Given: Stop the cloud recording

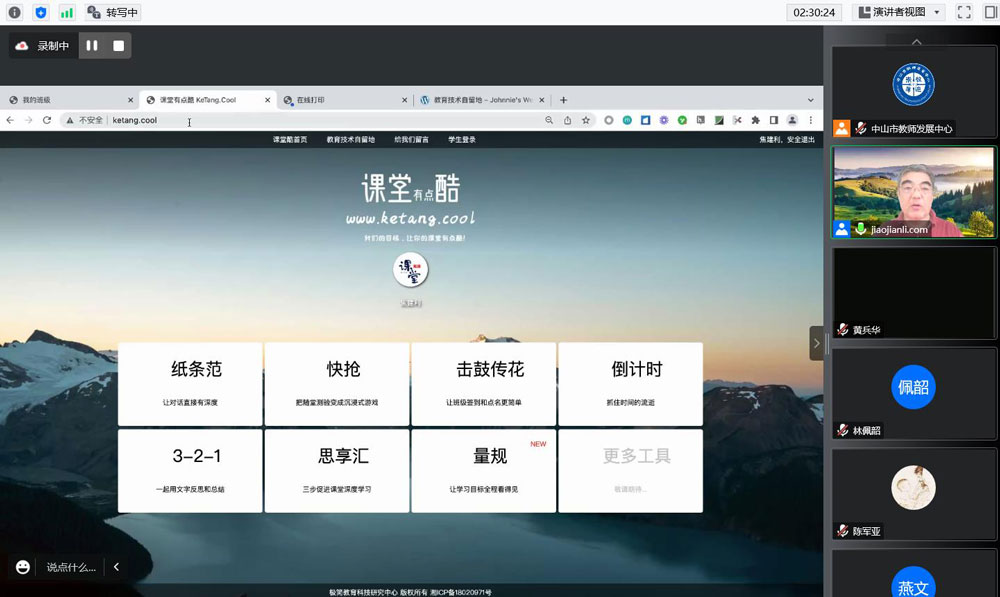Looking at the screenshot, I should (120, 44).
